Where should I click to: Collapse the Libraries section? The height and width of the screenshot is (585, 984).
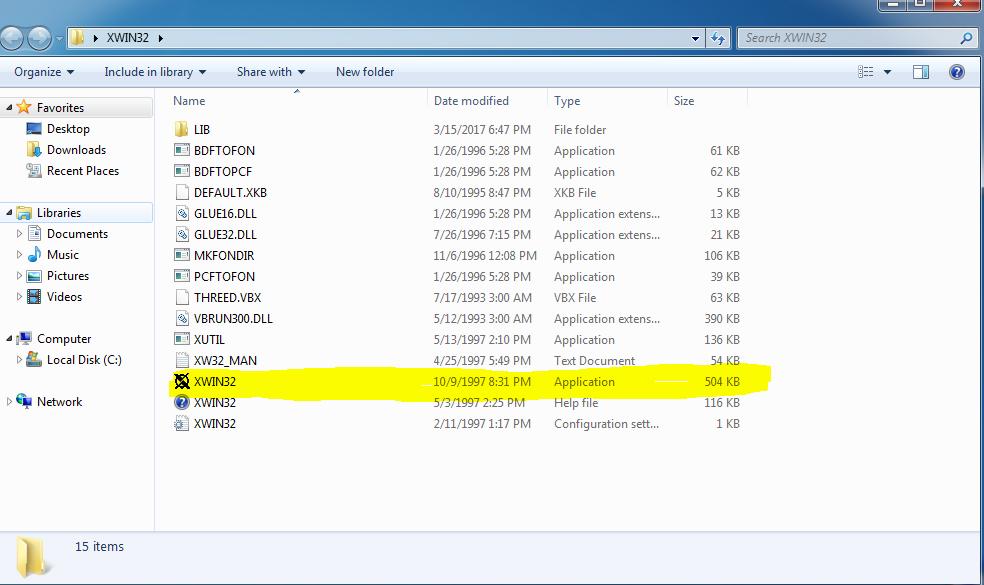pos(9,213)
